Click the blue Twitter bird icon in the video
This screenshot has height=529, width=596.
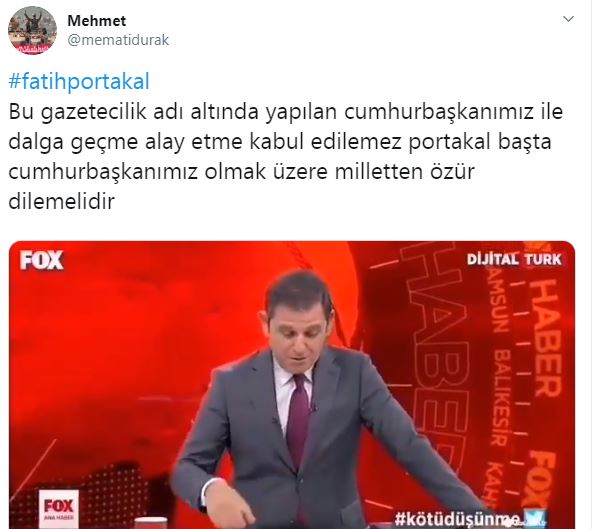pos(534,518)
